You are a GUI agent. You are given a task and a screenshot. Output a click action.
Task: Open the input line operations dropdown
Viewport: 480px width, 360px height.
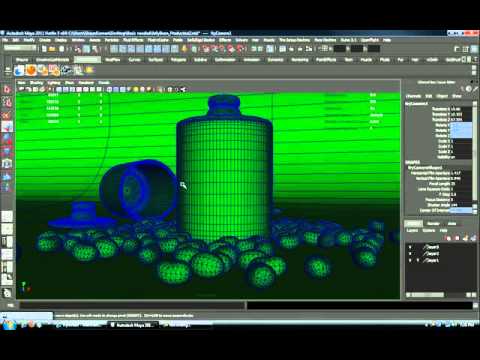(326, 49)
